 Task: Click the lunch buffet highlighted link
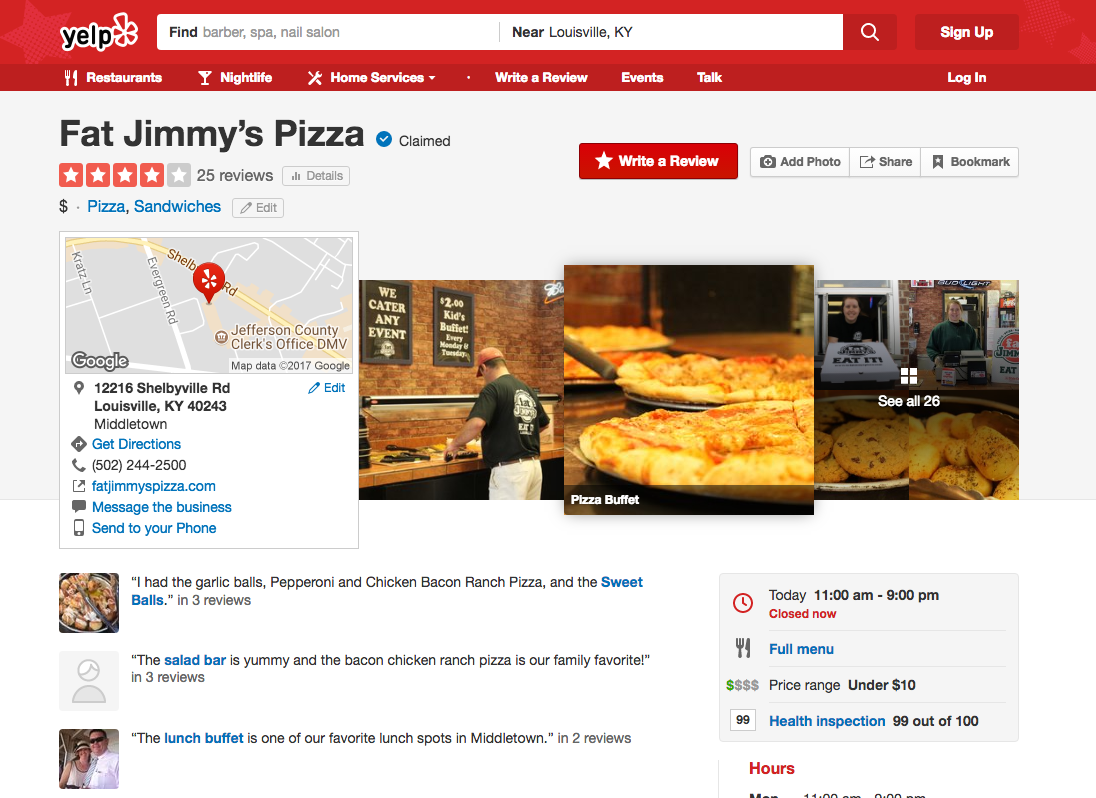coord(203,739)
